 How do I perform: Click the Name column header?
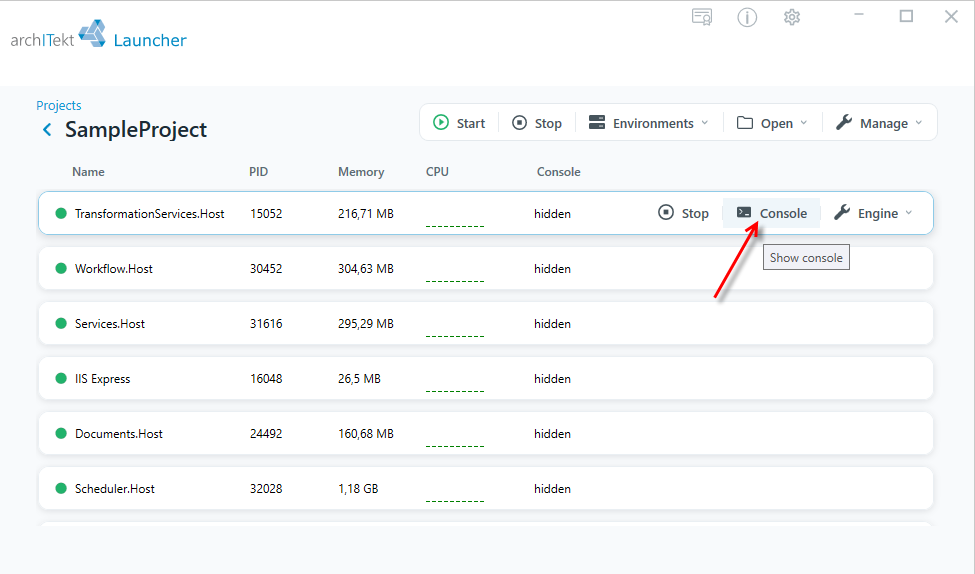[x=88, y=172]
